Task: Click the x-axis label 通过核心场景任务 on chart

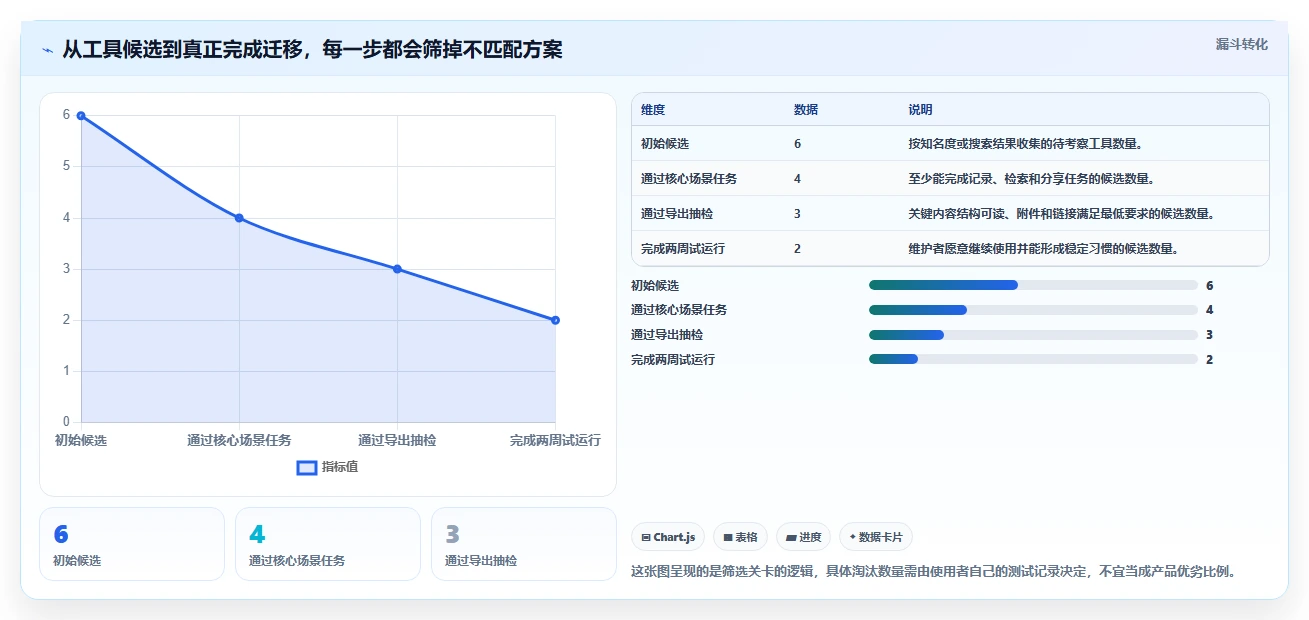Action: click(x=239, y=440)
